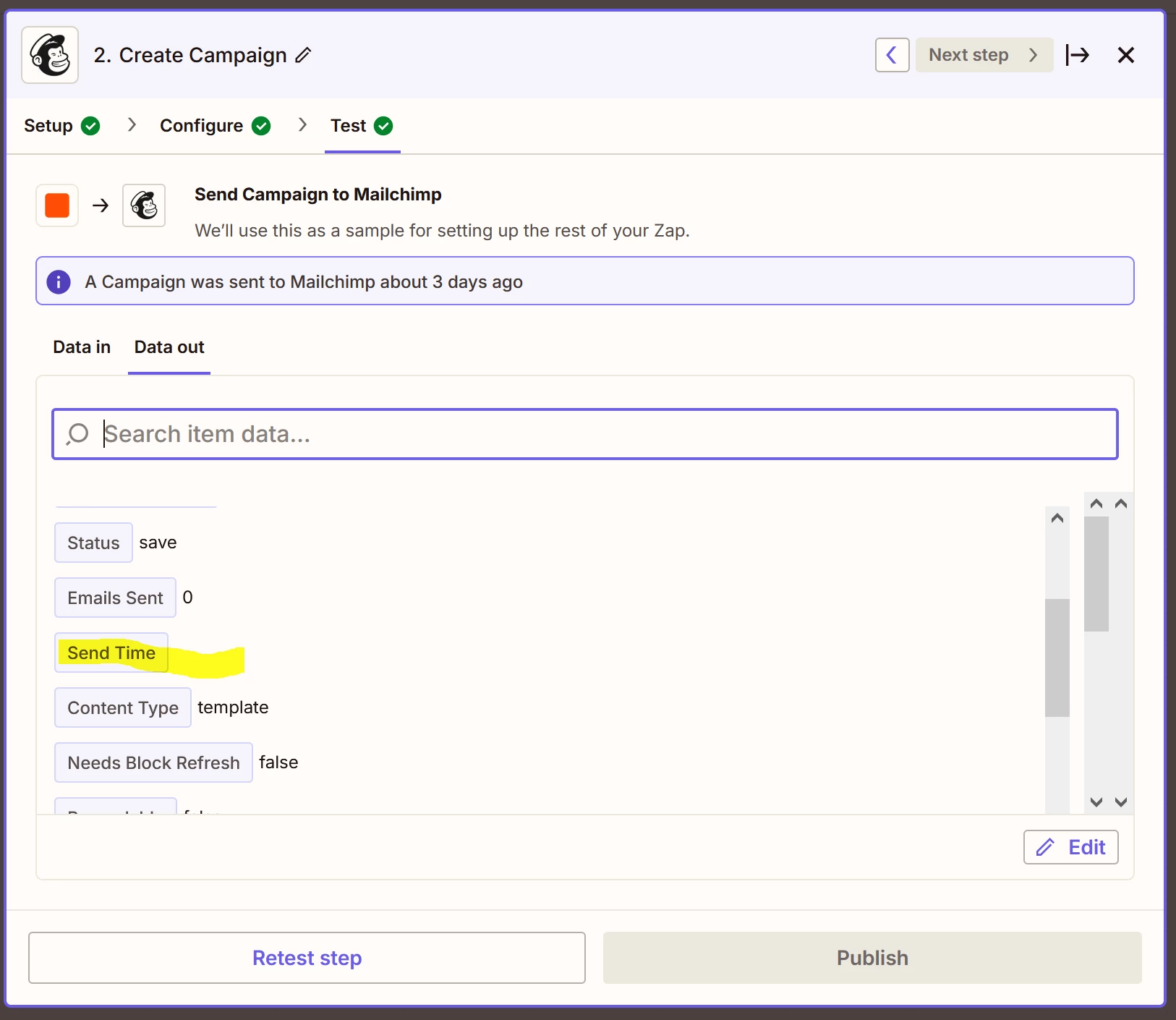Screen dimensions: 1176x1020
Task: Select the Needs Block Refresh field label
Action: (x=153, y=762)
